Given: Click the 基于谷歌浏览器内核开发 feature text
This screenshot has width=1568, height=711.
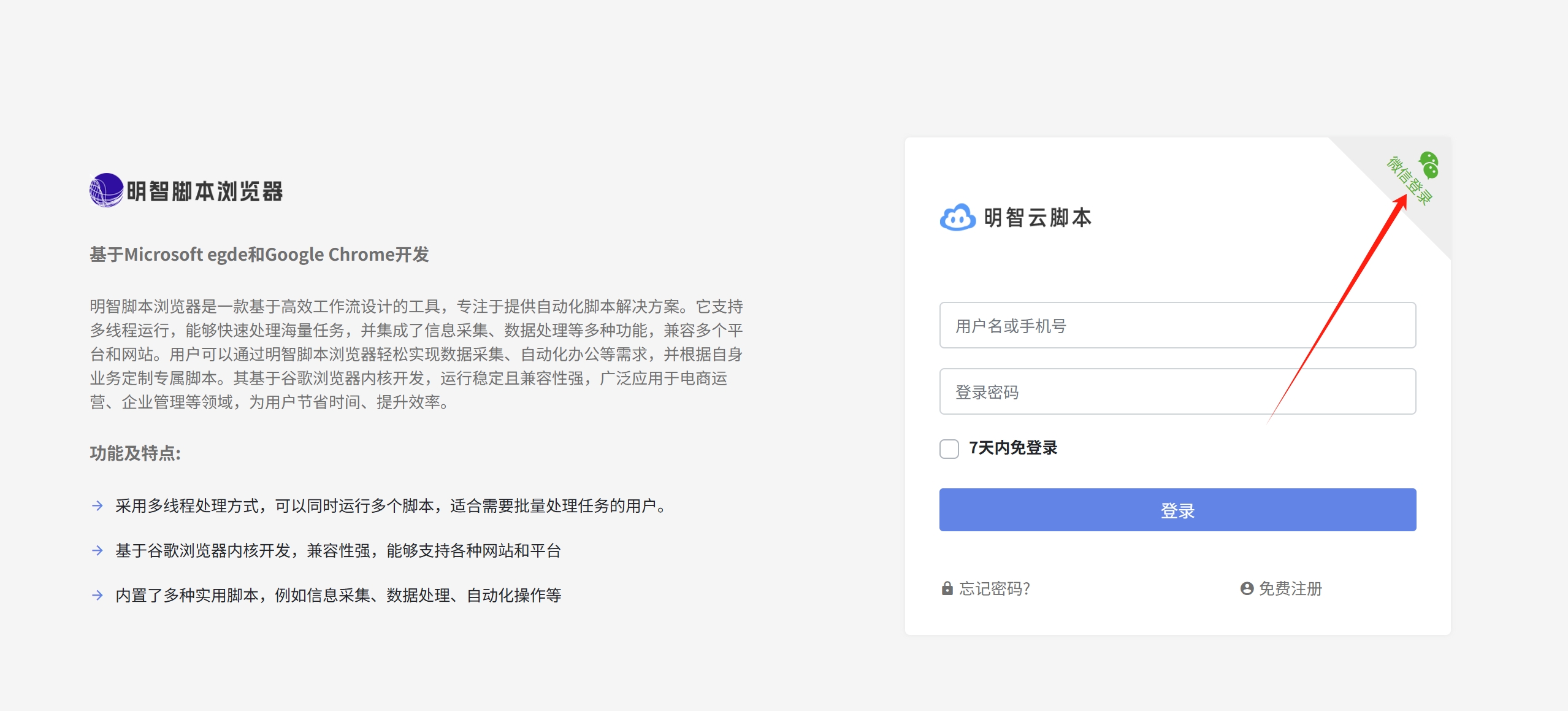Looking at the screenshot, I should (338, 551).
